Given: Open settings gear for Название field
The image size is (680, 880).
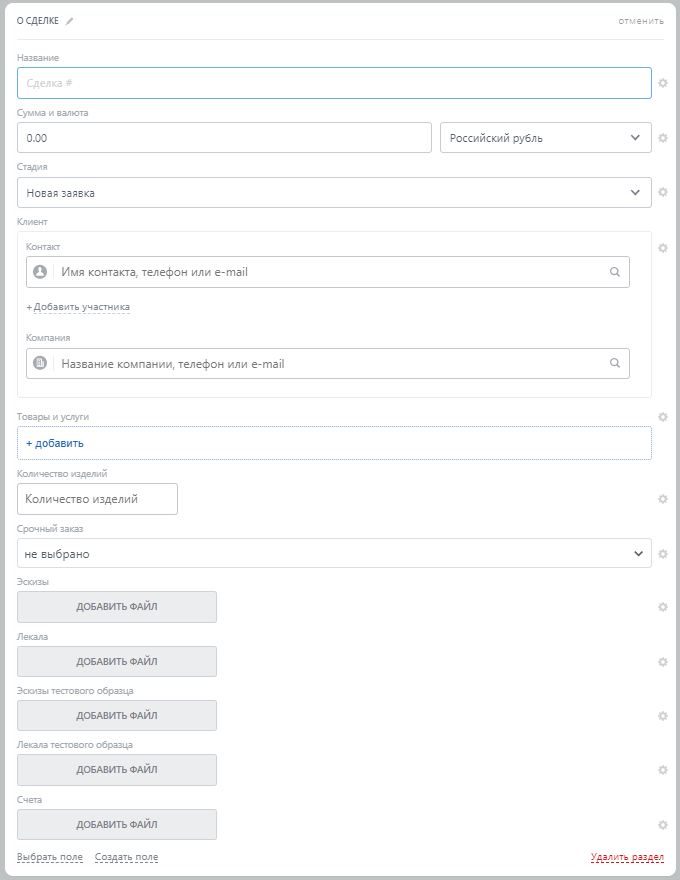Looking at the screenshot, I should coord(662,83).
